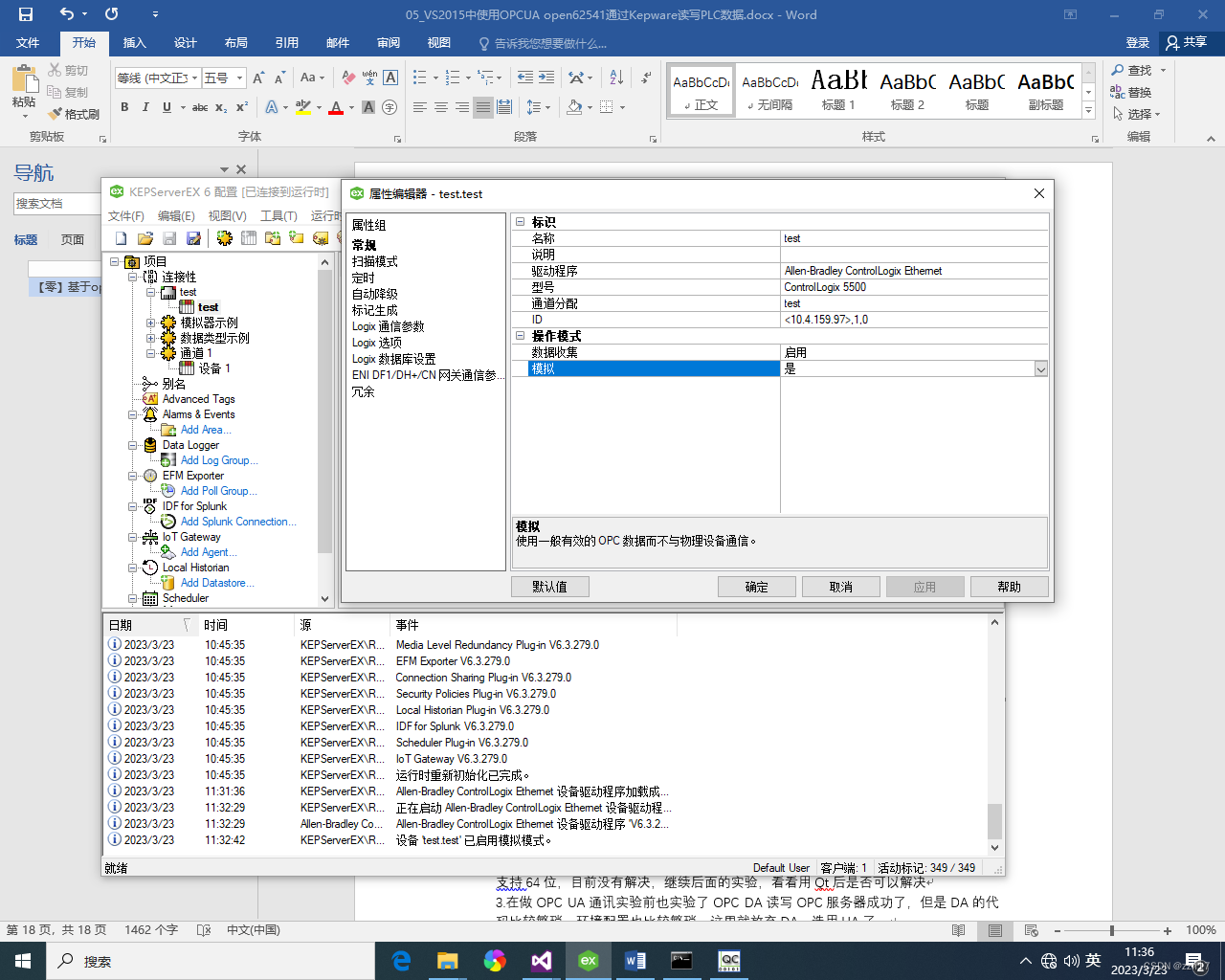
Task: Click the save-as icon in KEPServerEX toolbar
Action: coord(193,238)
